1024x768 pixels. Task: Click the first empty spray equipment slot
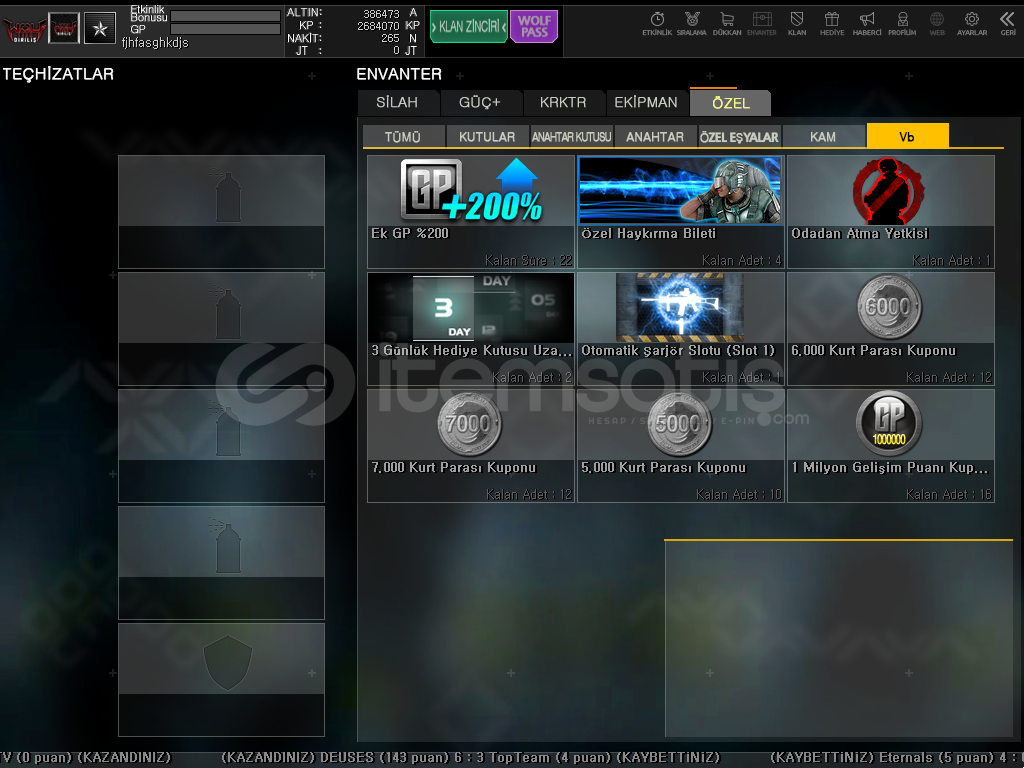221,212
